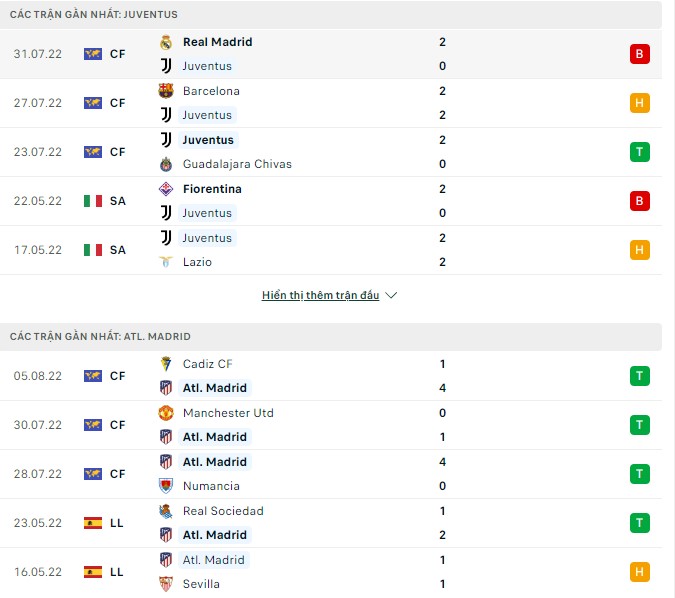Screen dimensions: 675x598
Task: Click the Cadiz CF crest
Action: click(166, 364)
